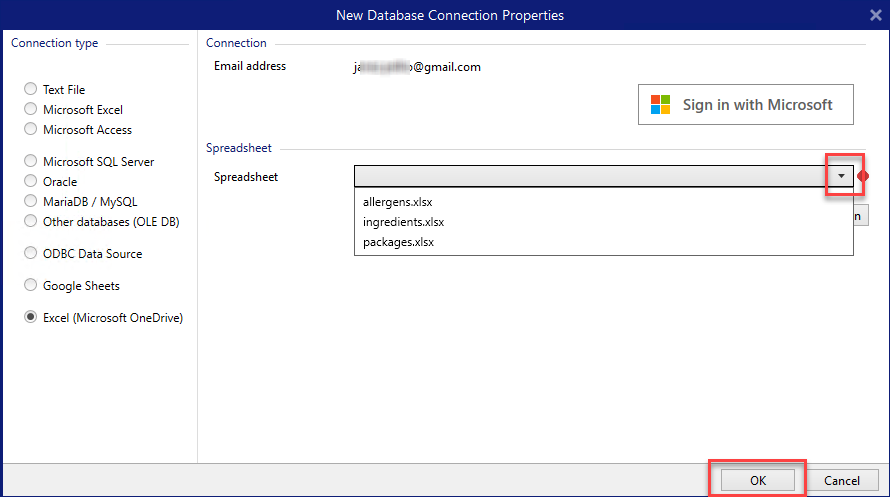The width and height of the screenshot is (890, 497).
Task: Pick ingredients.xlsx from the dropdown list
Action: click(403, 222)
